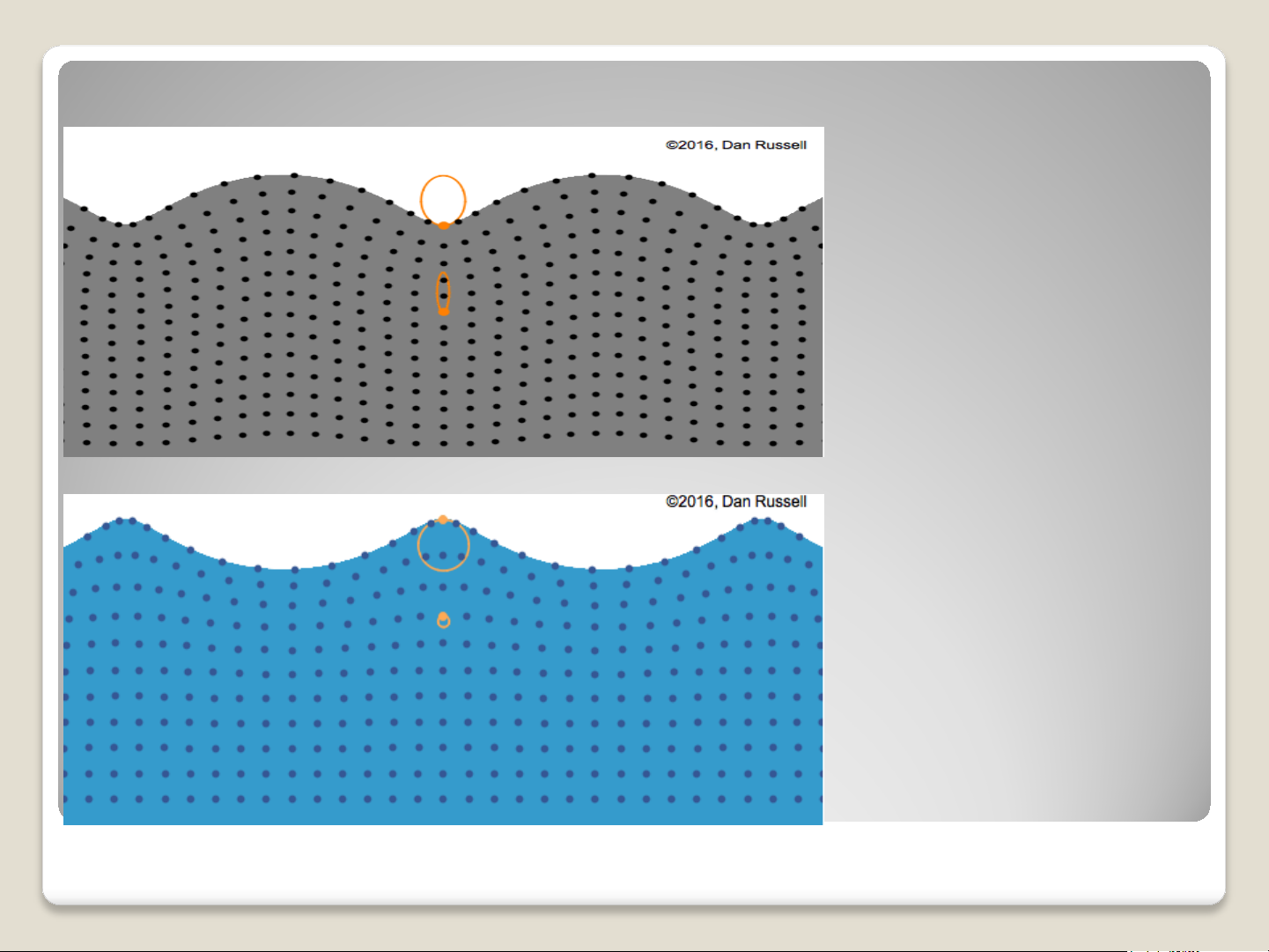Select the gray wave animation image

443,292
